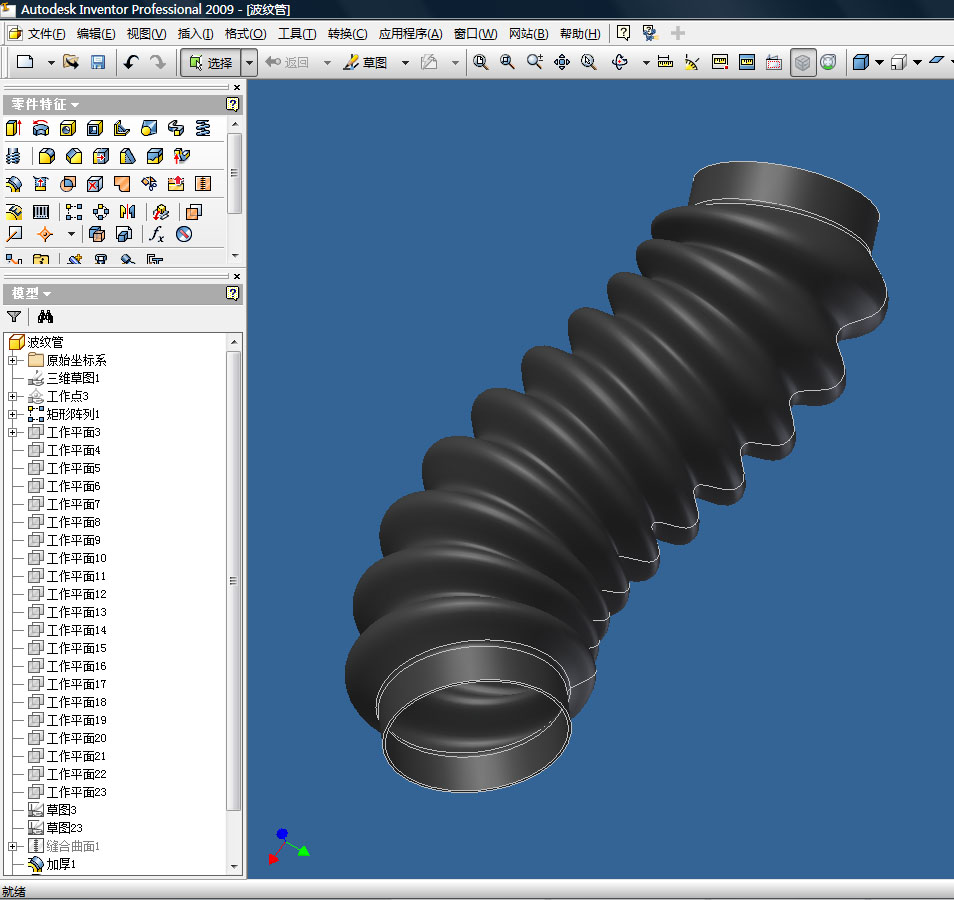This screenshot has width=954, height=900.
Task: Open the 编辑(E) menu
Action: [96, 34]
